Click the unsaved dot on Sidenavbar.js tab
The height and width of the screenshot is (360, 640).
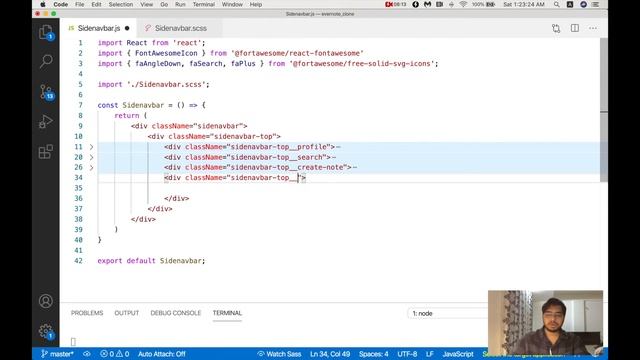127,28
